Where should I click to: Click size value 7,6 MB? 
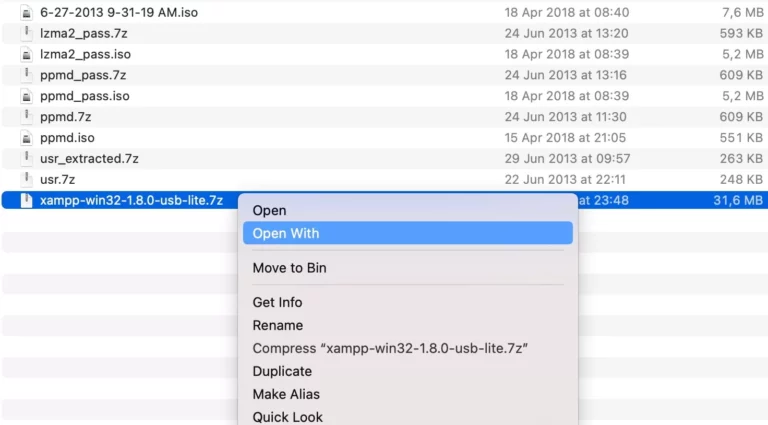(743, 12)
